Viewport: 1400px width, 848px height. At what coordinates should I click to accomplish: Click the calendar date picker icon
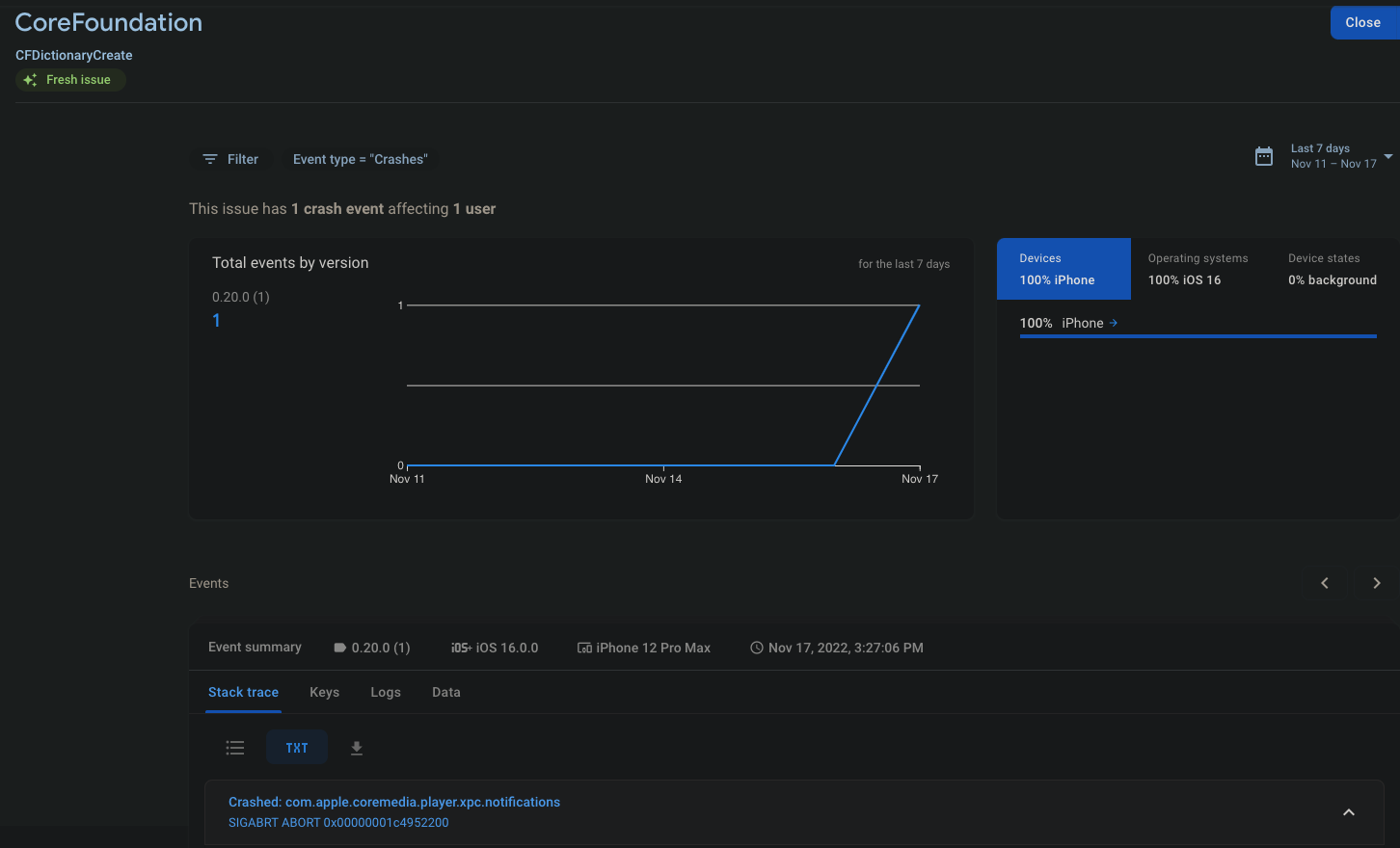pyautogui.click(x=1264, y=155)
